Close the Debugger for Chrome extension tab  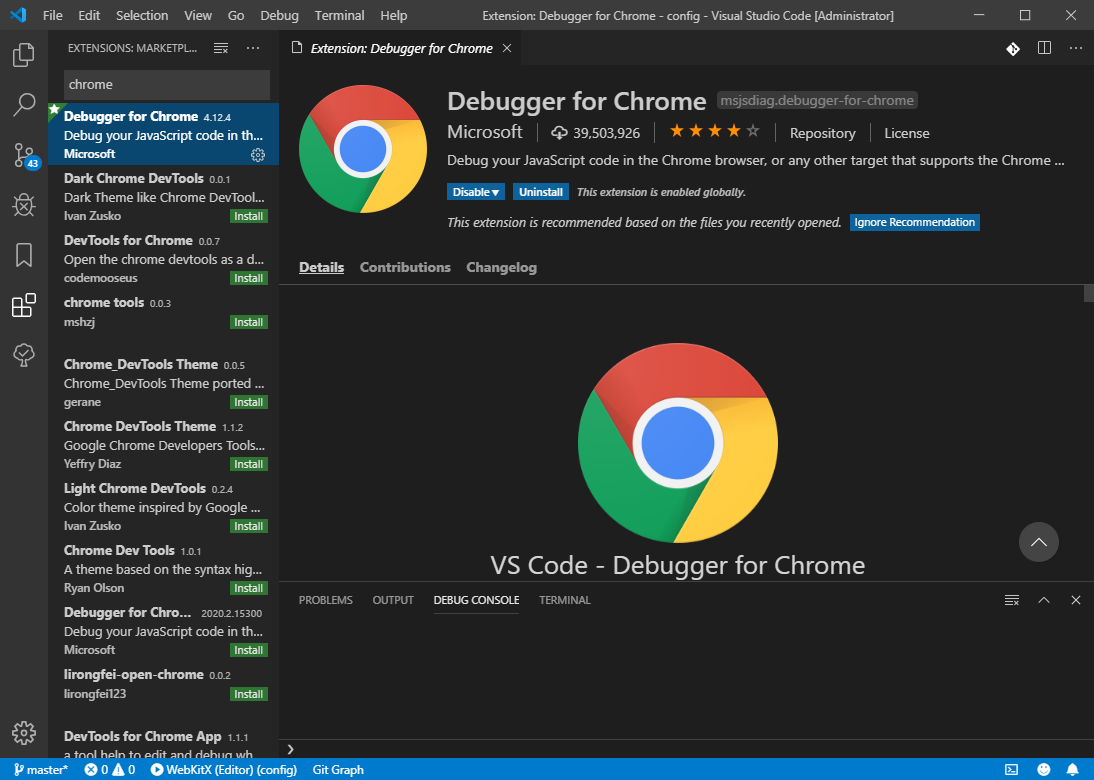(x=507, y=48)
